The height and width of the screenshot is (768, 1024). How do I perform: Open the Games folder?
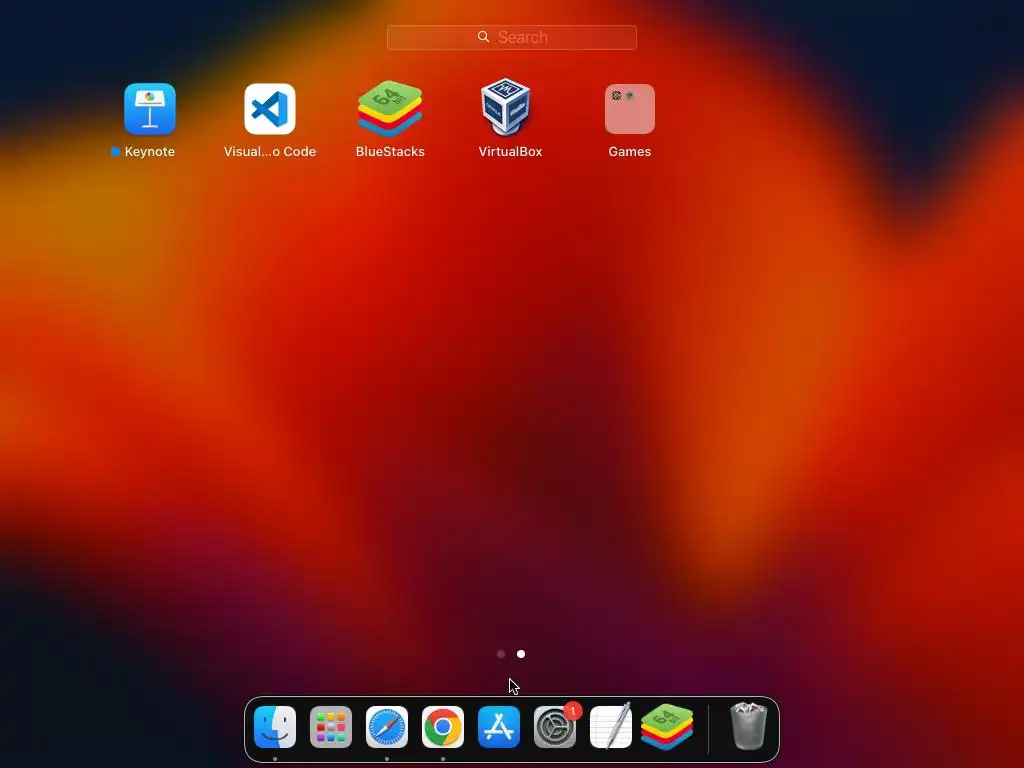tap(630, 108)
